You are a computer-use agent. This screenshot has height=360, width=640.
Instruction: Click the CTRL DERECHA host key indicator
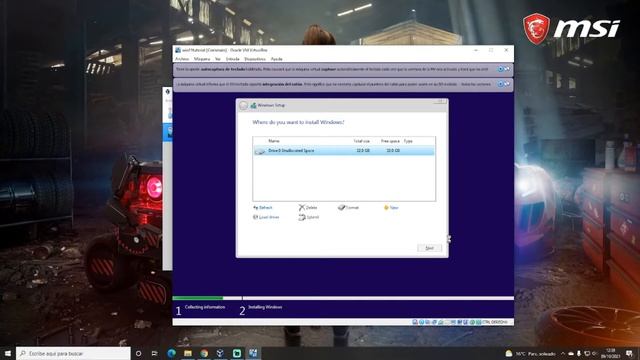[x=495, y=322]
